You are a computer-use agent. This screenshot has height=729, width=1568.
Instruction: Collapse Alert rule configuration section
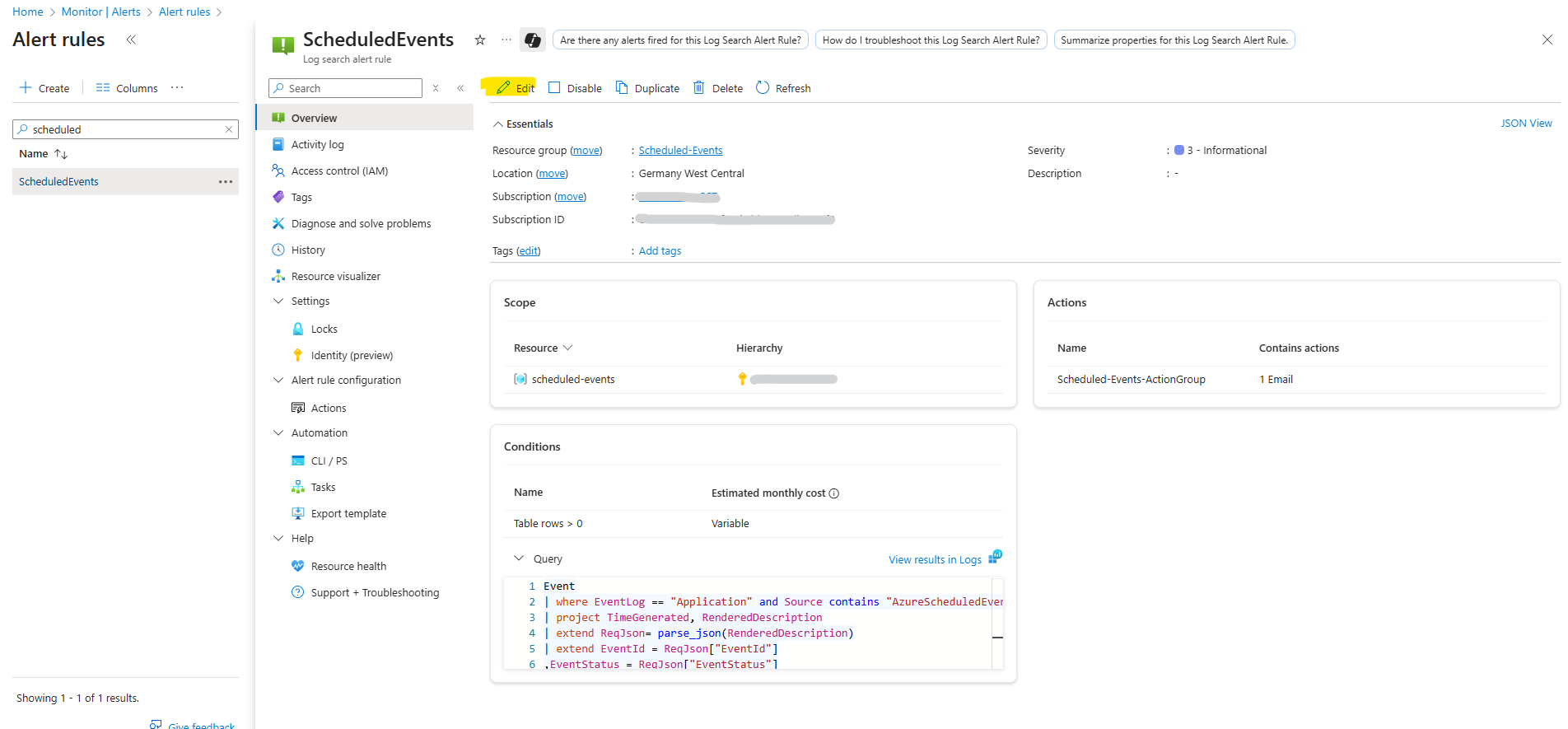point(278,381)
